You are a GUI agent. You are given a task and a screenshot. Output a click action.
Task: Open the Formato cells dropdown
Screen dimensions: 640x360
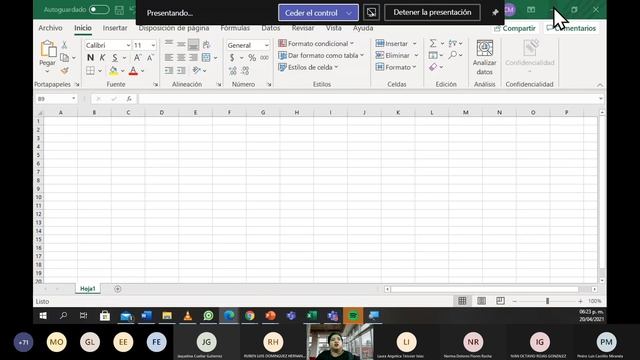click(396, 67)
